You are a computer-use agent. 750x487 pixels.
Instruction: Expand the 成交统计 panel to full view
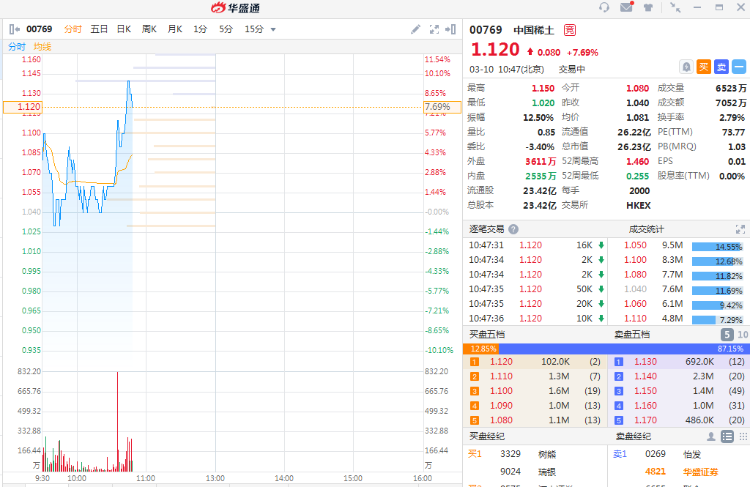(x=741, y=229)
